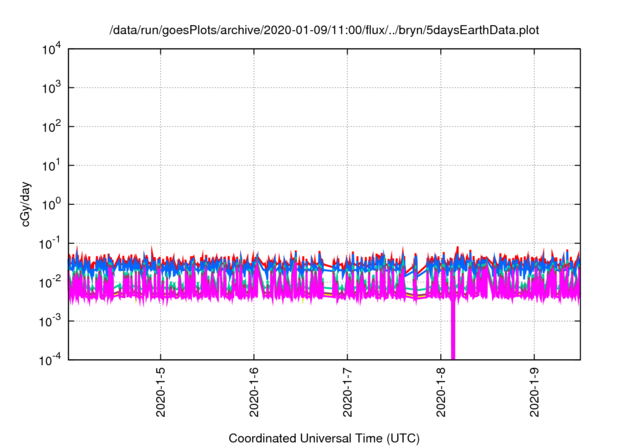The image size is (640, 448).
Task: Click the 10^3 y-axis tick label
Action: click(x=51, y=88)
